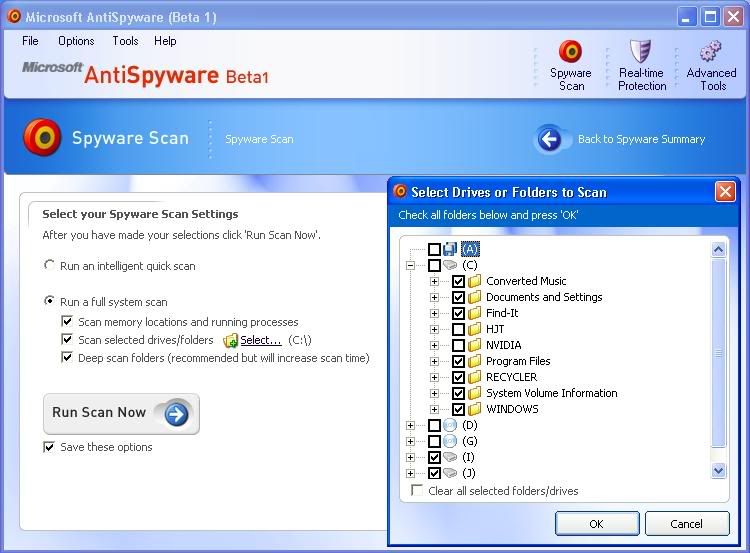Click Back to Spyware Summary link
Viewport: 750px width, 553px height.
point(641,139)
